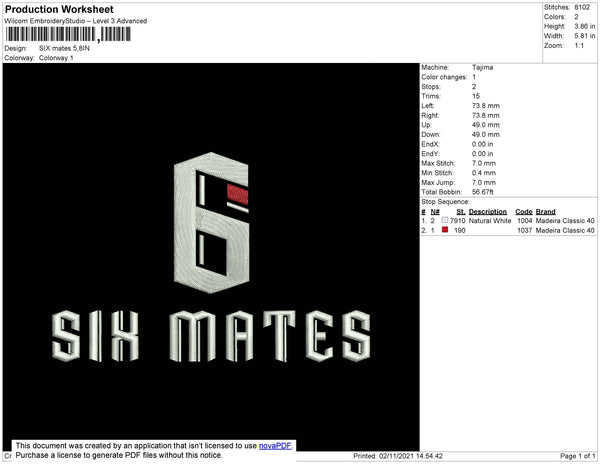Screen dimensions: 600x464
Task: Select the design name "SIX mates 5,8IN"
Action: (x=64, y=48)
